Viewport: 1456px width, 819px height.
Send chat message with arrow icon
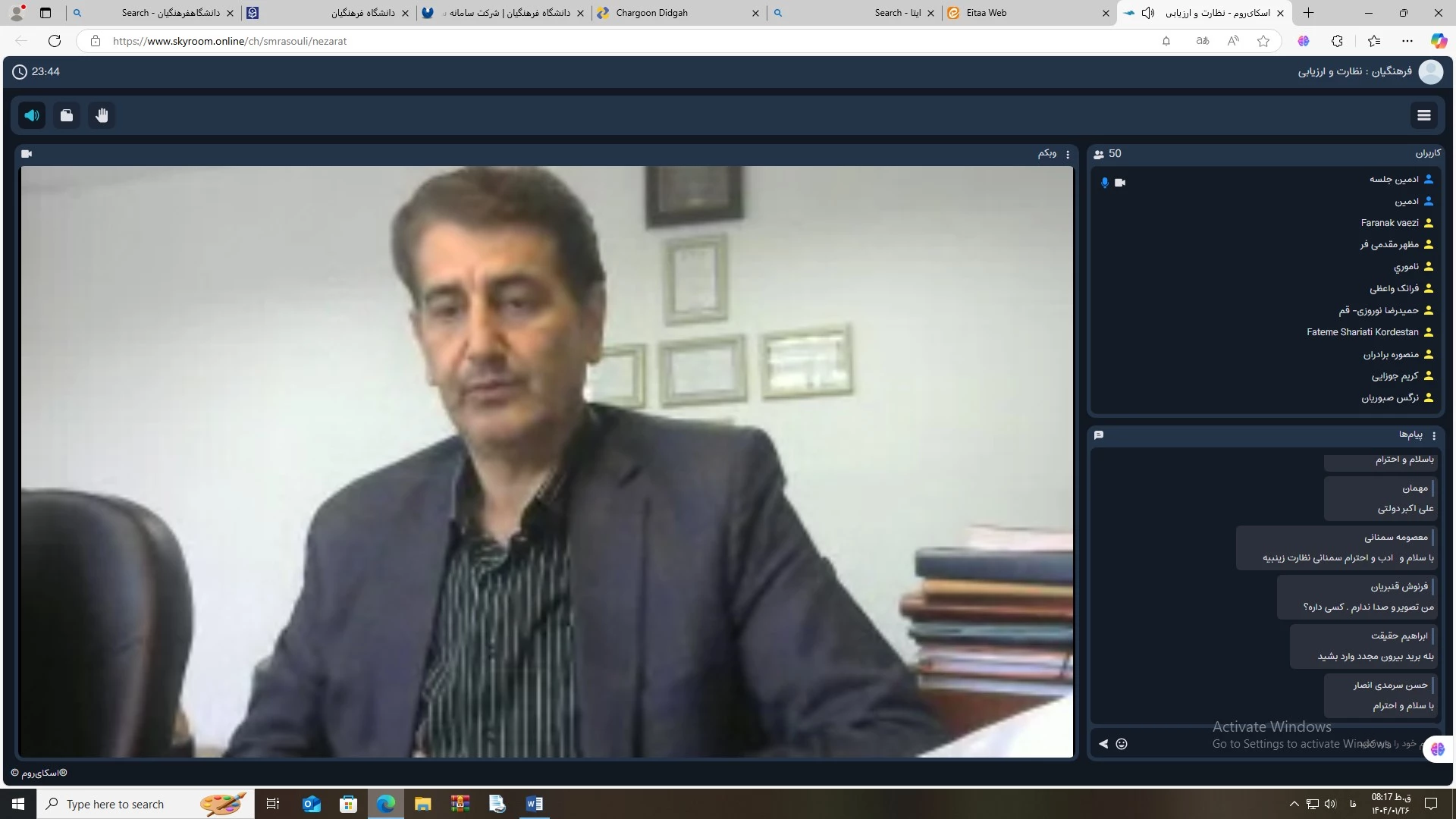pyautogui.click(x=1103, y=744)
